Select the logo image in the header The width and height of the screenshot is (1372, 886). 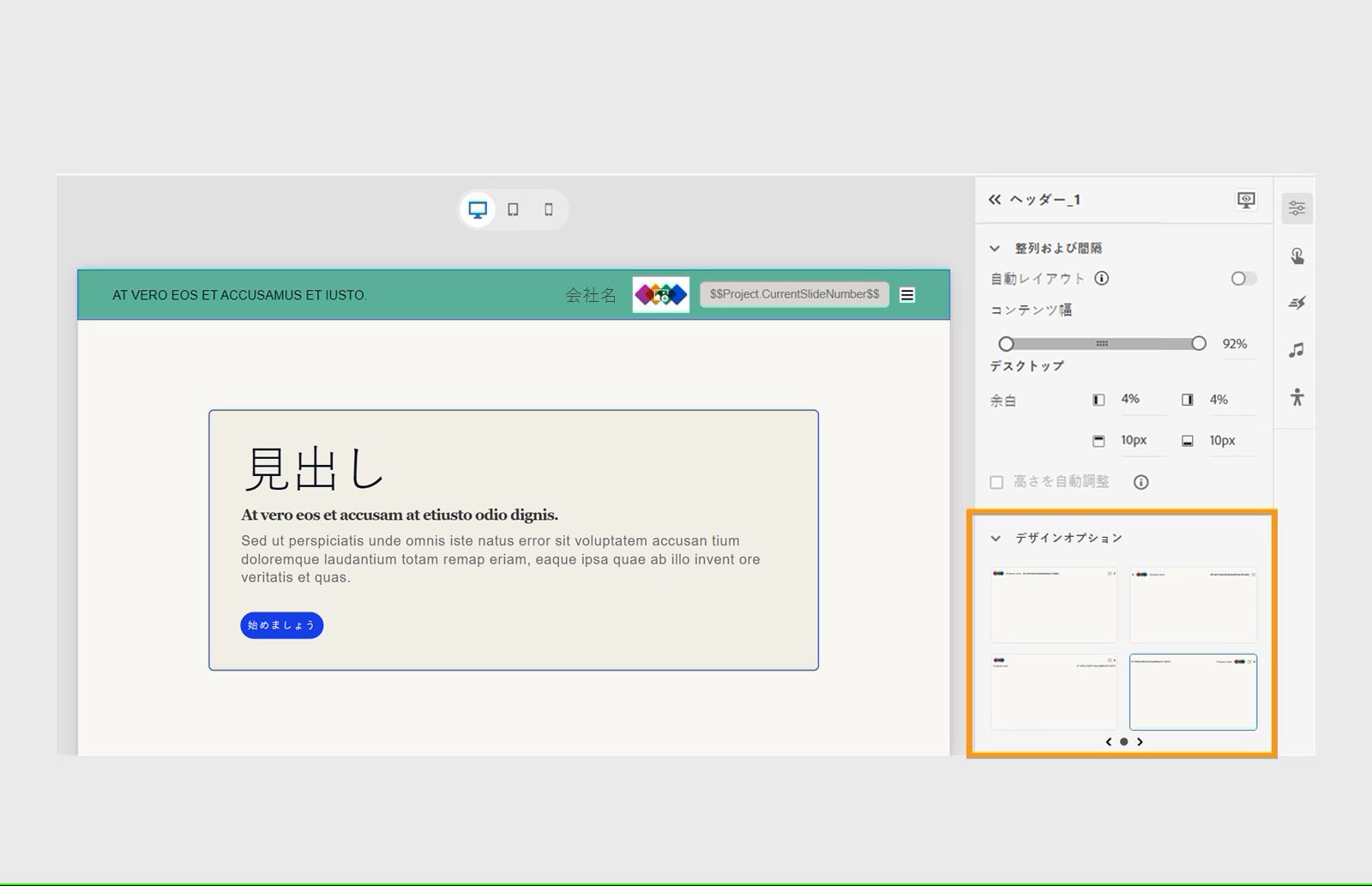pyautogui.click(x=661, y=295)
